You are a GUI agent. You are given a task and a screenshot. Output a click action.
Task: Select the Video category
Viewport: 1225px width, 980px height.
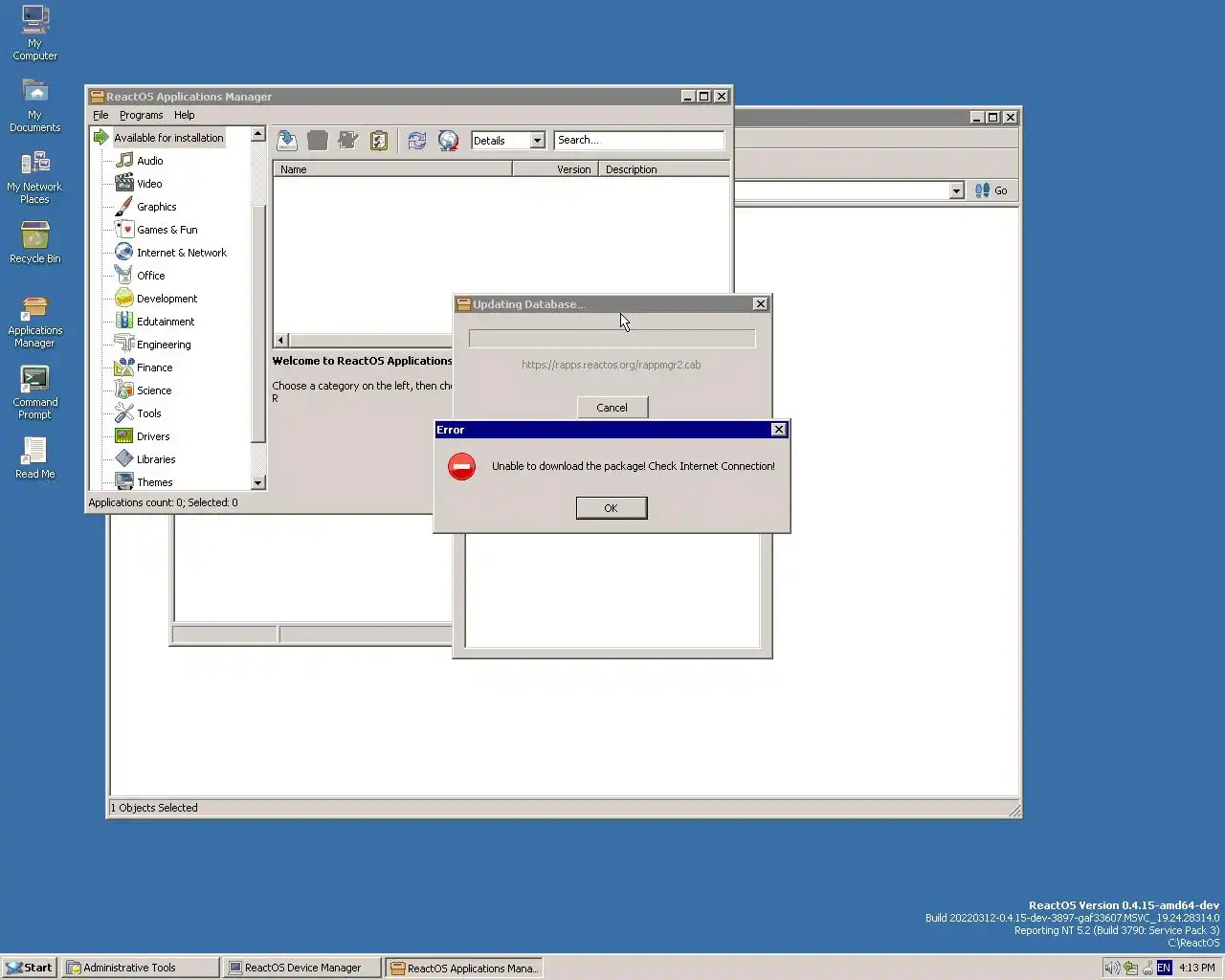(149, 184)
